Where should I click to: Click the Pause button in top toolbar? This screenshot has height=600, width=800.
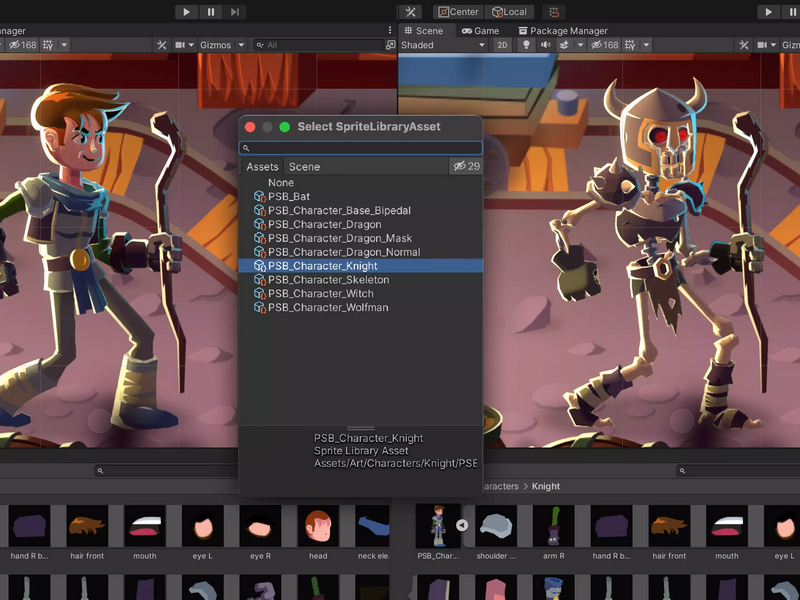point(211,12)
